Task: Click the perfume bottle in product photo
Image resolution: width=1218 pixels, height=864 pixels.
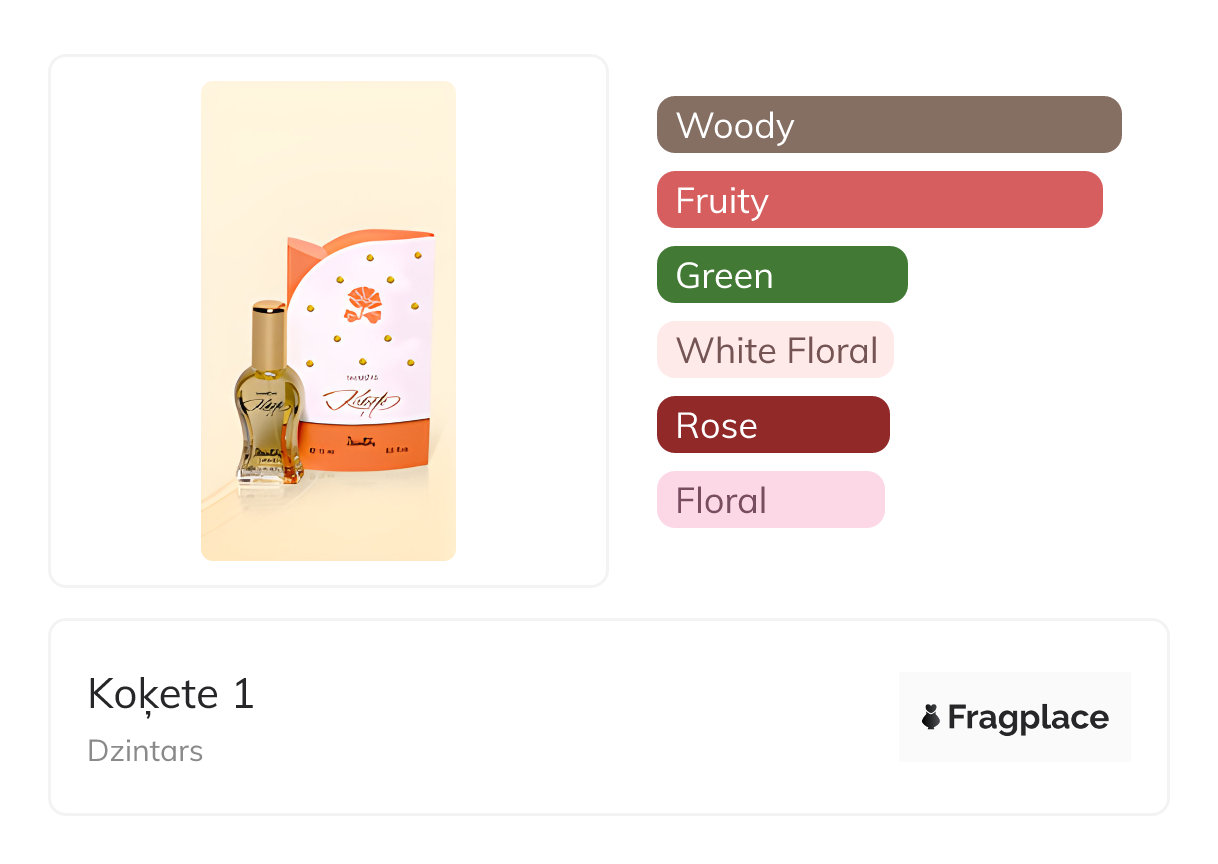Action: coord(268,400)
